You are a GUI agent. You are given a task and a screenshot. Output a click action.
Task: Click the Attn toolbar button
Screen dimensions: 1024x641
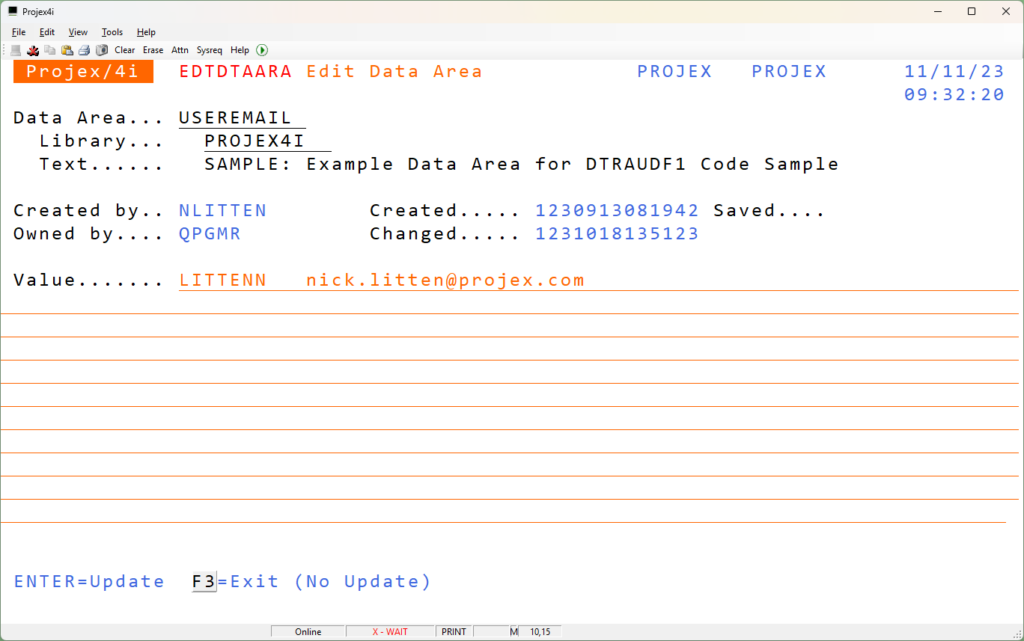click(180, 50)
